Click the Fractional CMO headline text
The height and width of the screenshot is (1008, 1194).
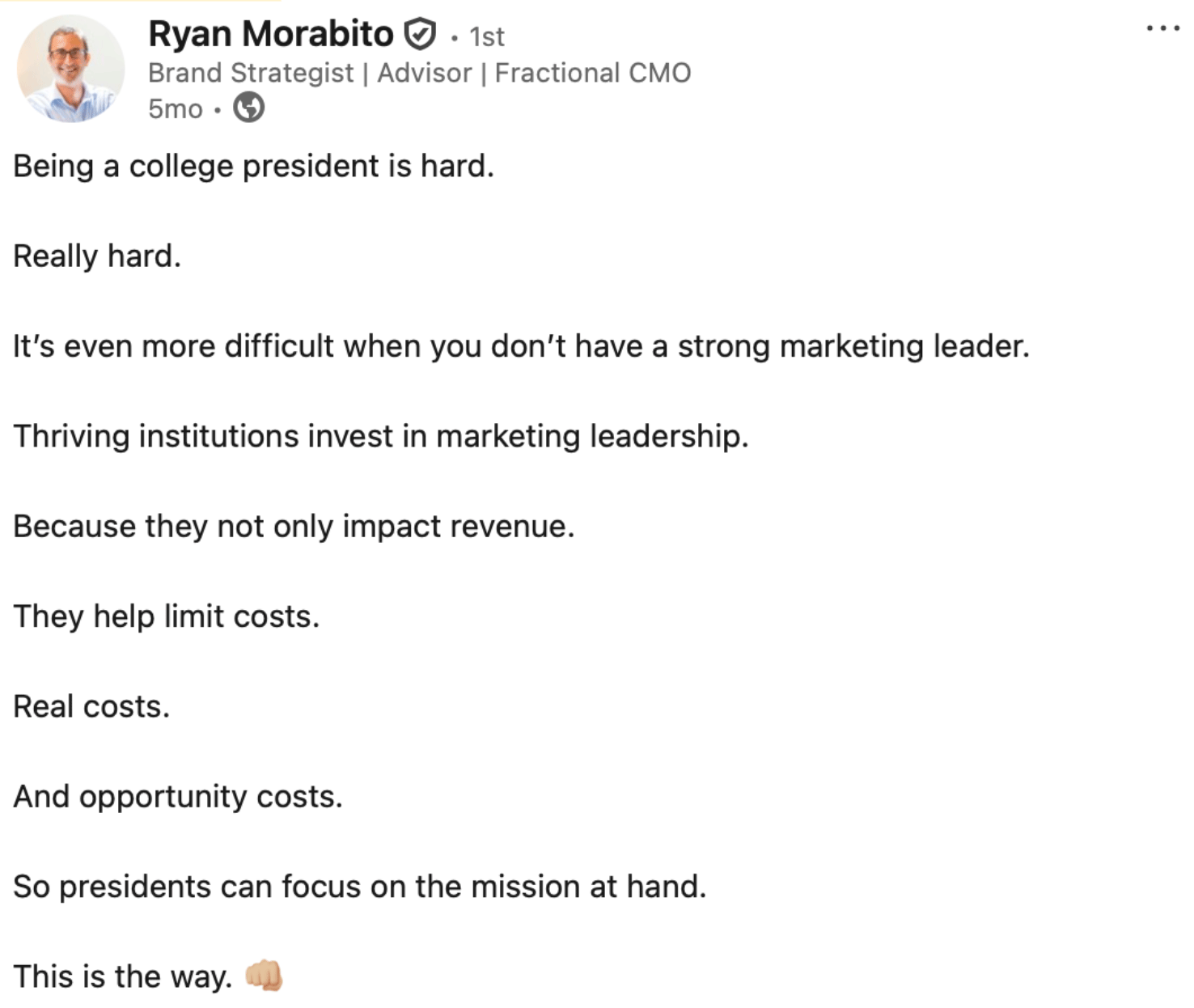click(593, 73)
